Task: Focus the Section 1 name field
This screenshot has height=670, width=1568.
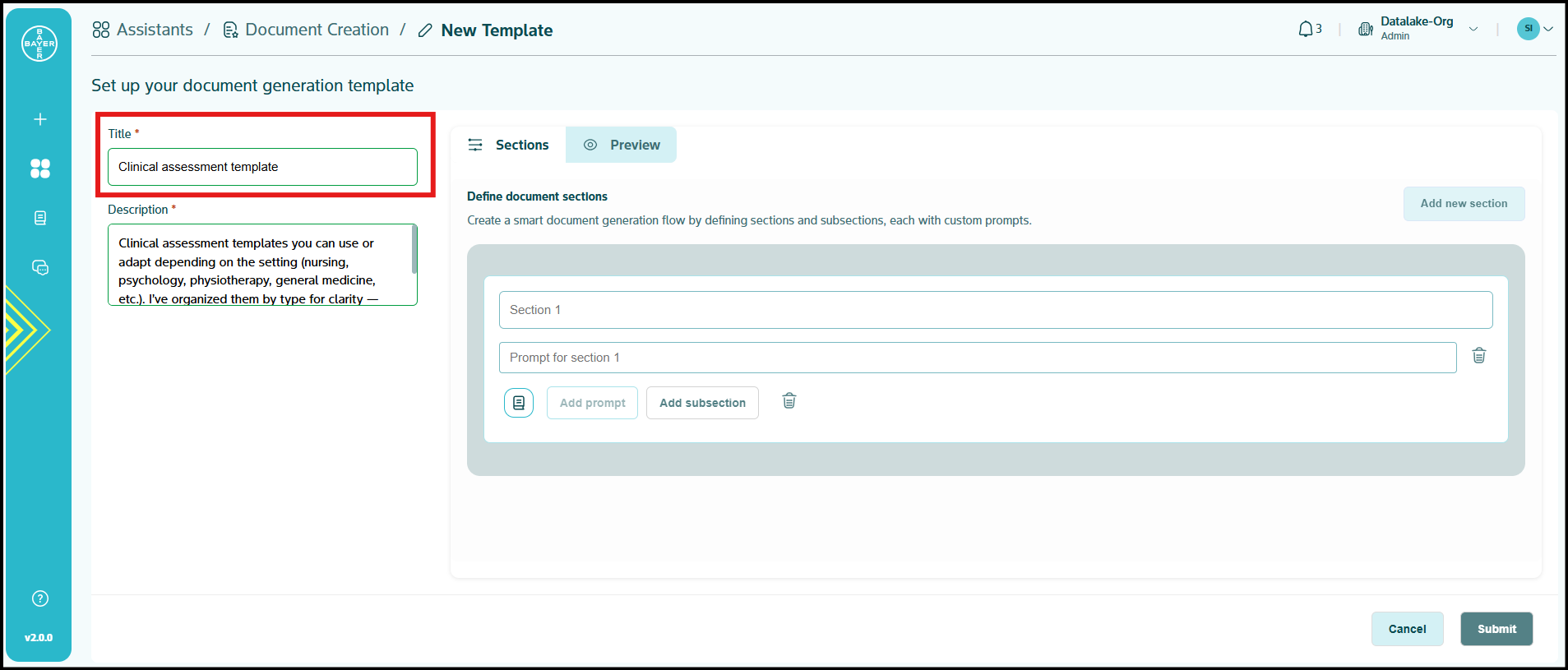Action: pos(995,310)
